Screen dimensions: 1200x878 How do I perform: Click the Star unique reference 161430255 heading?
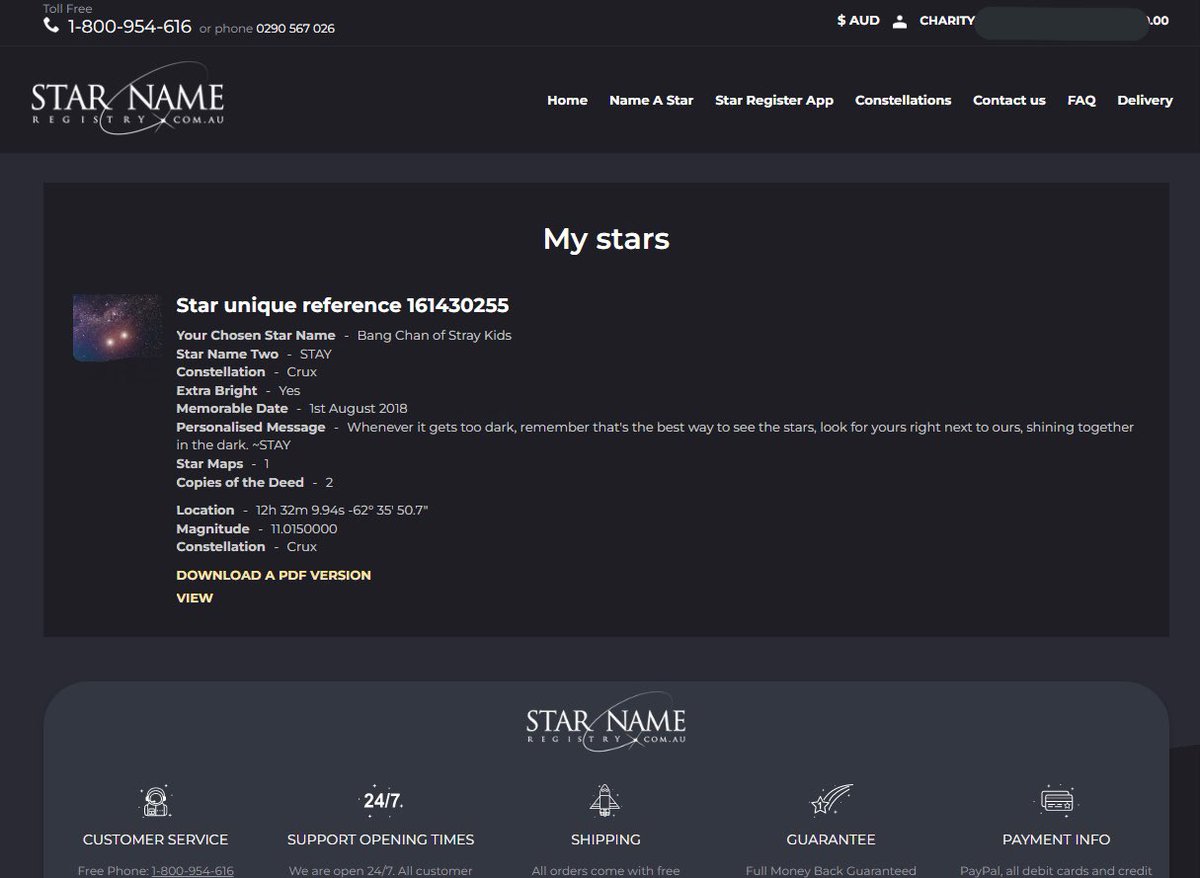point(342,306)
